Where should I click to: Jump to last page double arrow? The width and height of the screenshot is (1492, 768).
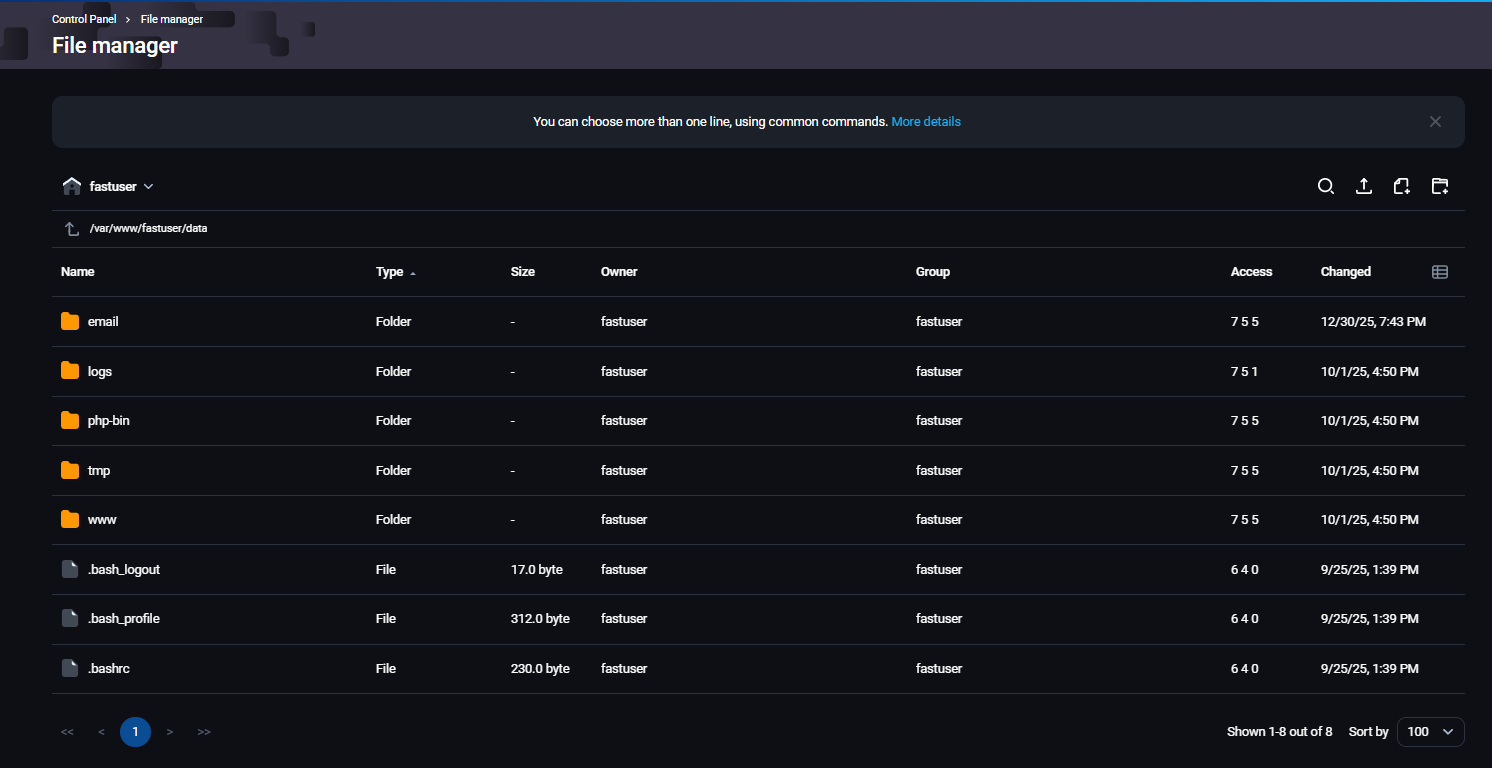pyautogui.click(x=204, y=732)
